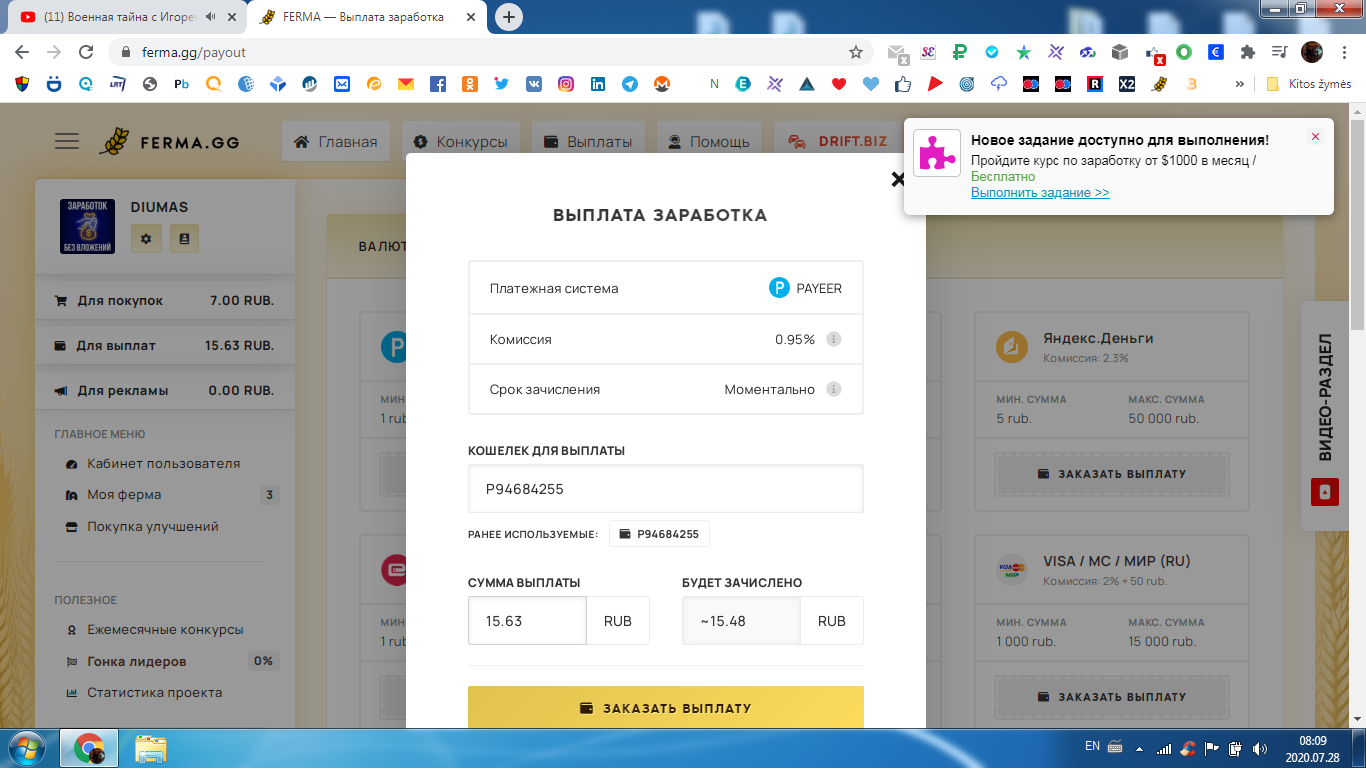The width and height of the screenshot is (1366, 768).
Task: Click the profile settings gear icon
Action: click(x=145, y=238)
